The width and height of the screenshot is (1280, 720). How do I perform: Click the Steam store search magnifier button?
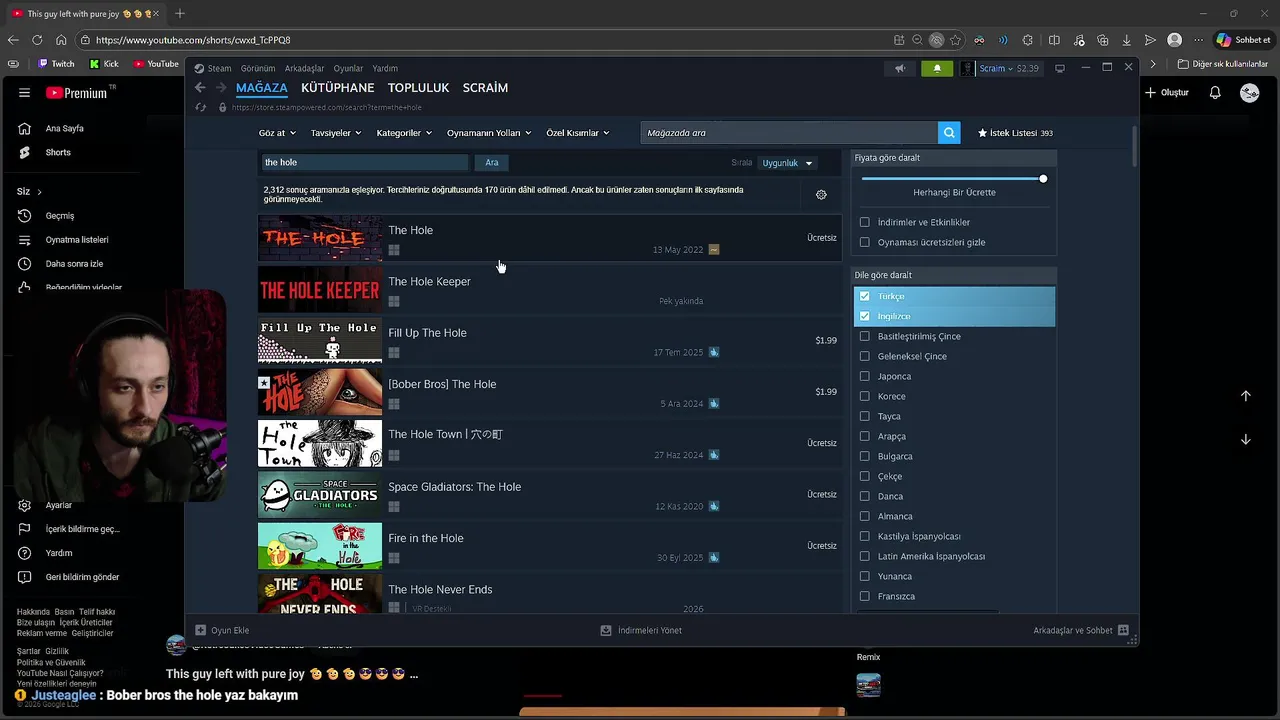(x=949, y=132)
